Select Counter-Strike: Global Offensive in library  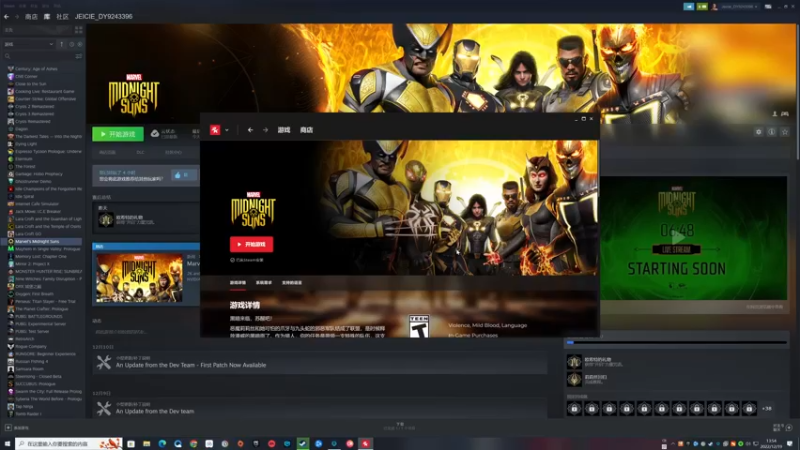pyautogui.click(x=45, y=99)
